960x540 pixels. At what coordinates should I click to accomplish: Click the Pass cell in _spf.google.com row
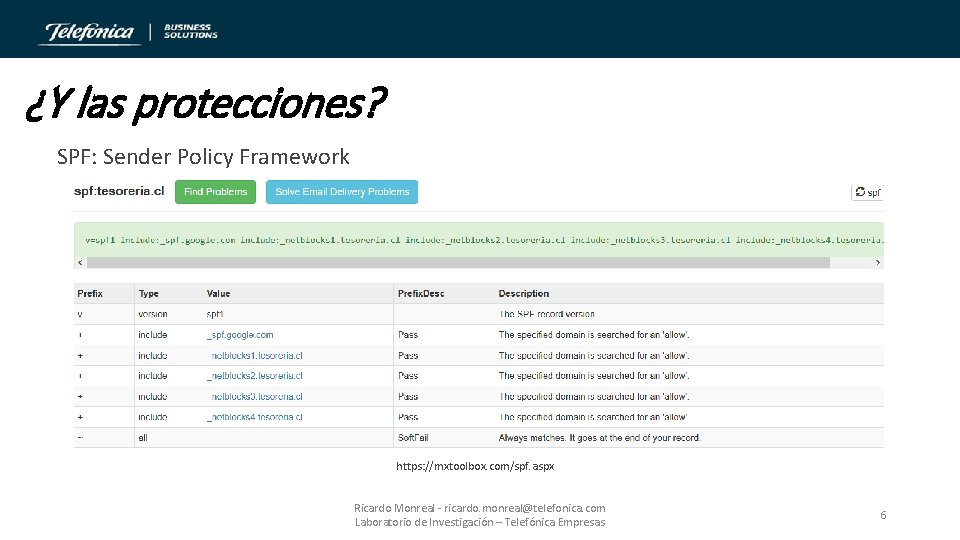408,335
